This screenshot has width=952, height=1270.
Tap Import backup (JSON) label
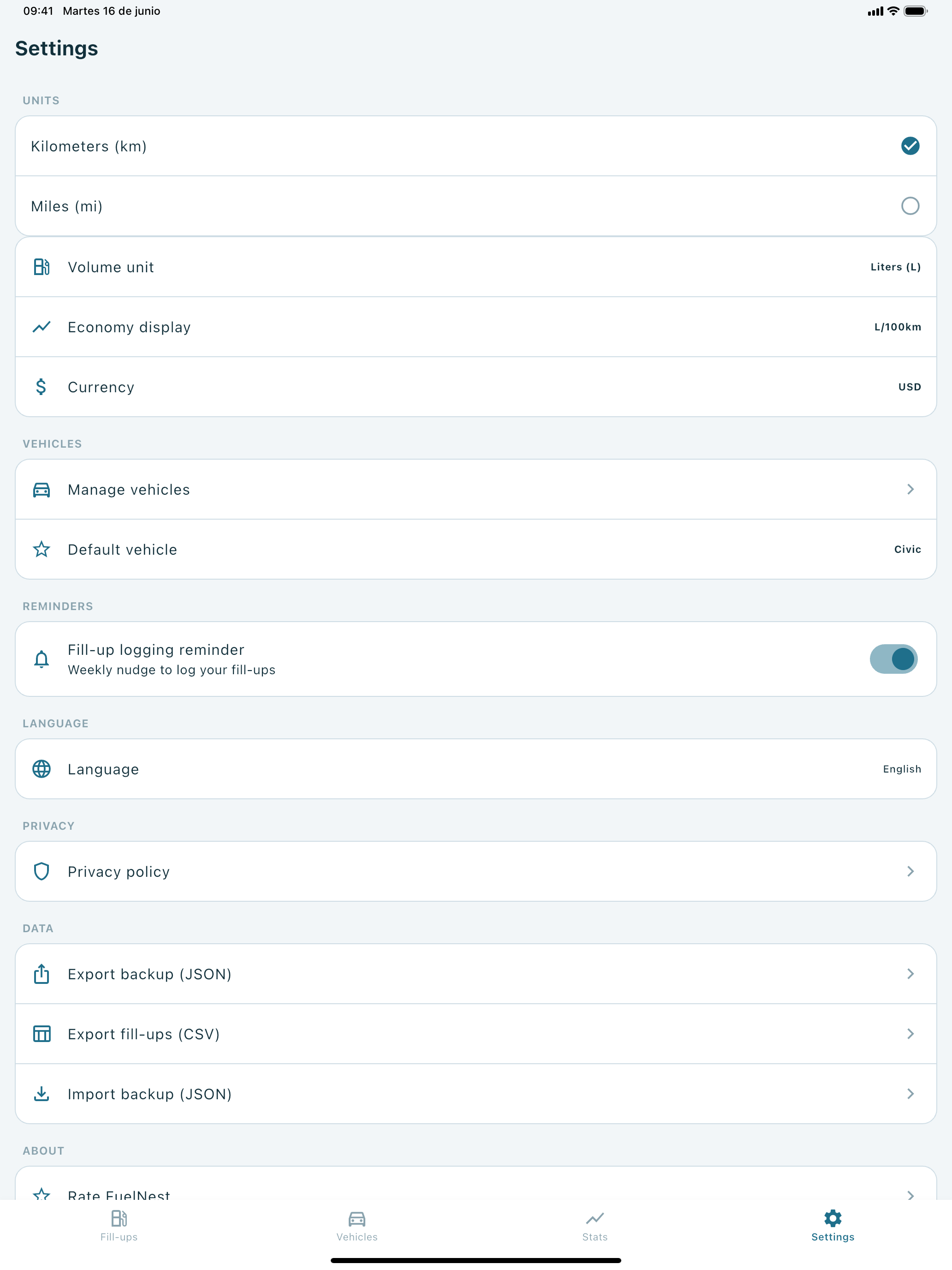coord(149,1094)
